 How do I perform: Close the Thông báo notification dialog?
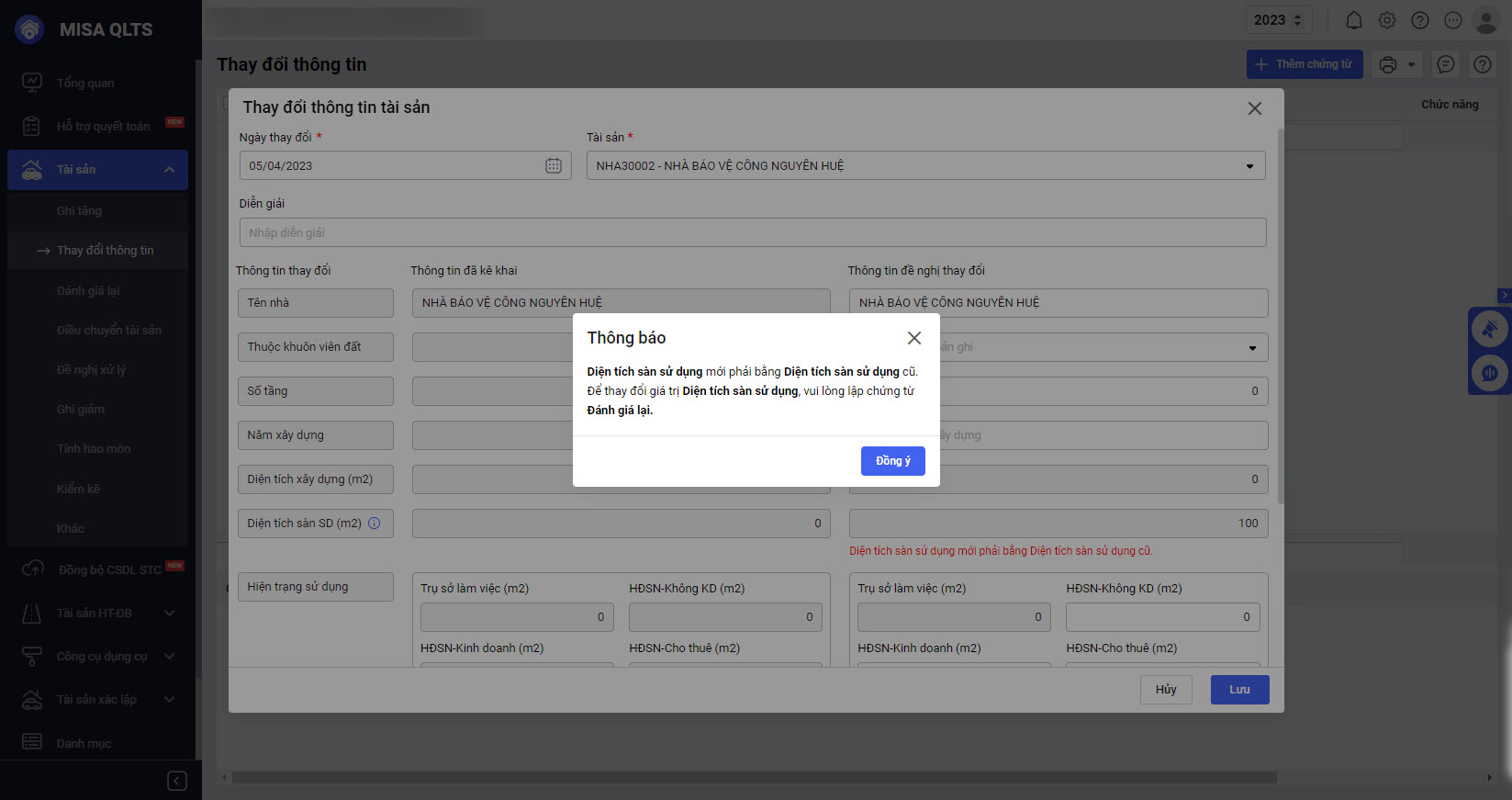913,338
